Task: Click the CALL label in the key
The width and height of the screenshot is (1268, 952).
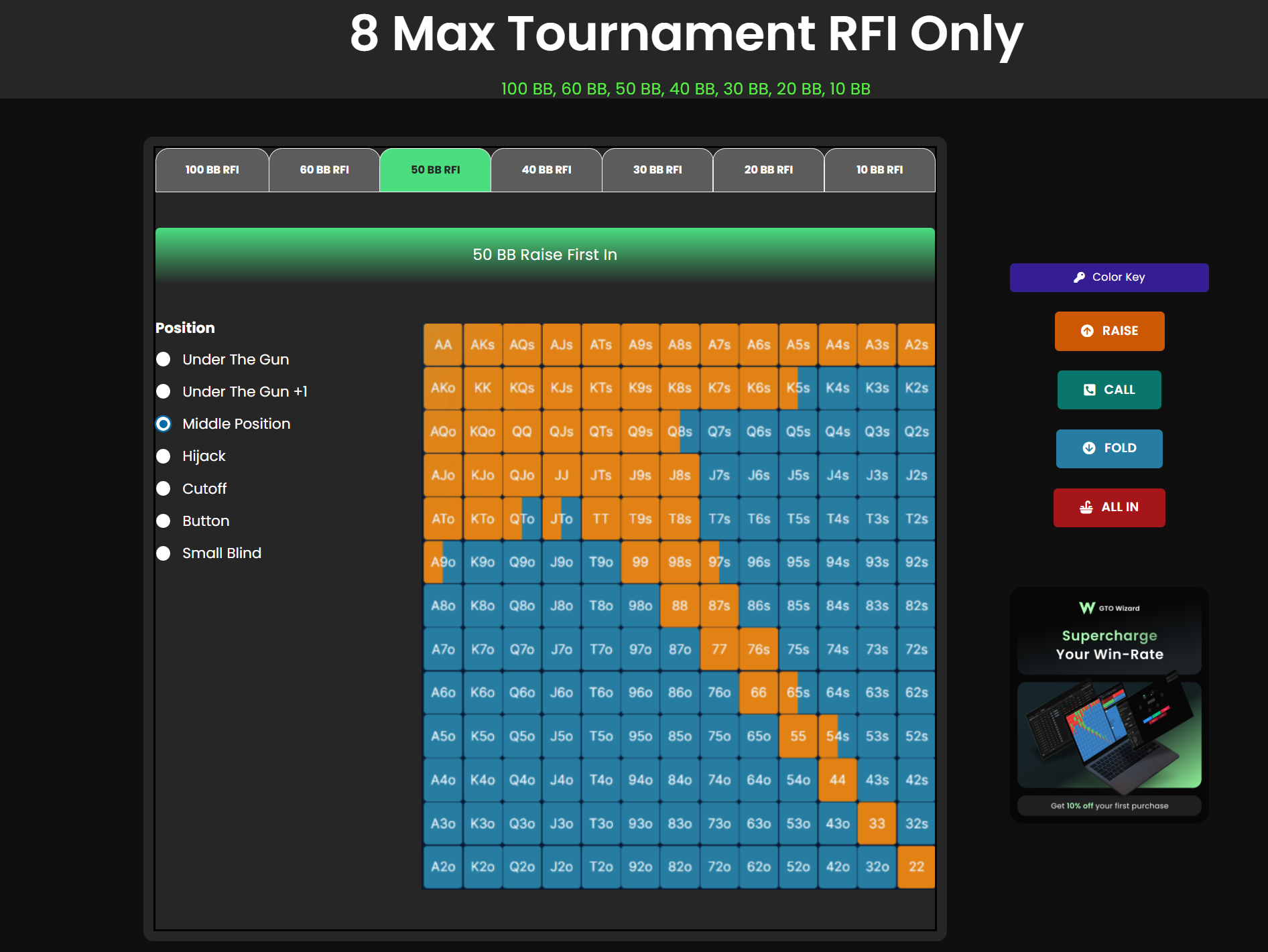Action: 1119,390
